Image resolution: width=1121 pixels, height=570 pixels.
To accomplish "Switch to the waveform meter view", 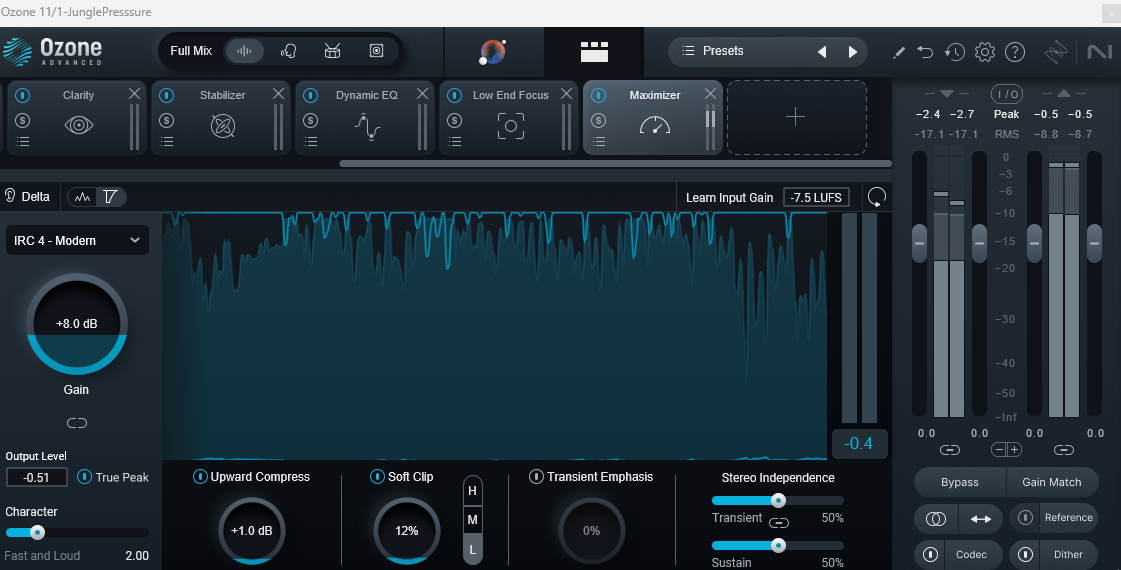I will click(x=83, y=197).
